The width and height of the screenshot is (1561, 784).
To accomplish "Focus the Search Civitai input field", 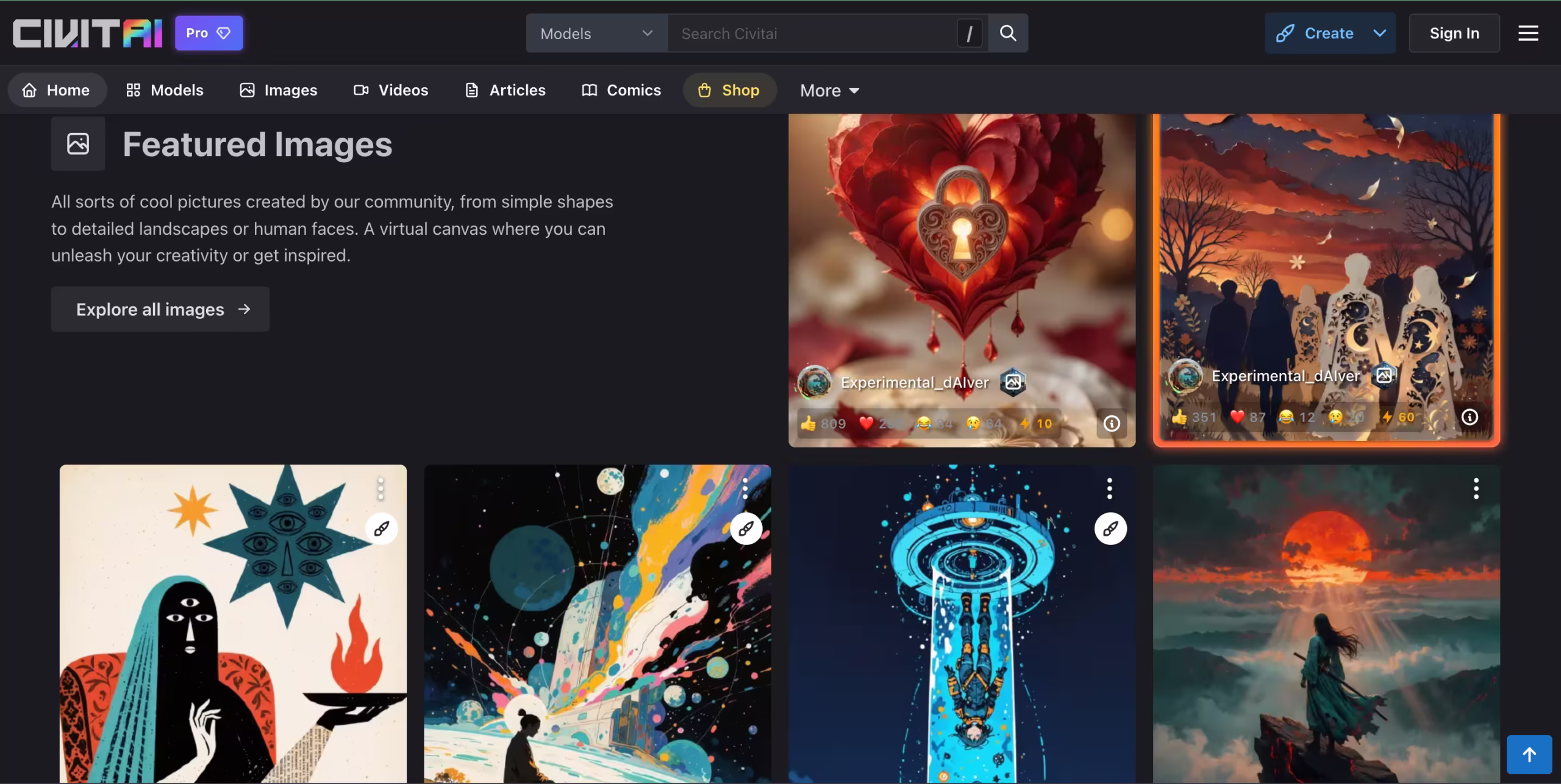I will (812, 34).
